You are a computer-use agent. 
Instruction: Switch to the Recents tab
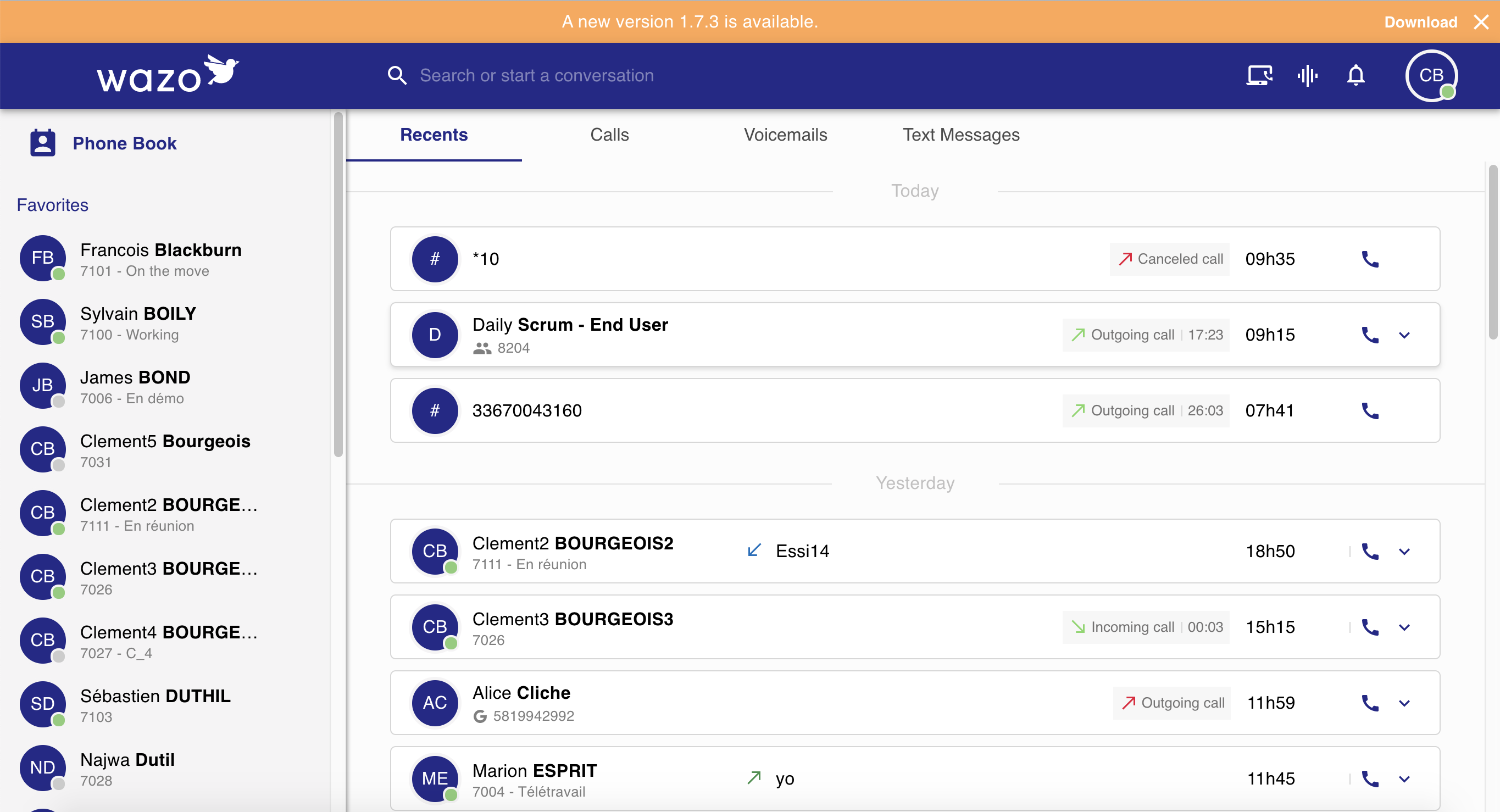(x=434, y=135)
